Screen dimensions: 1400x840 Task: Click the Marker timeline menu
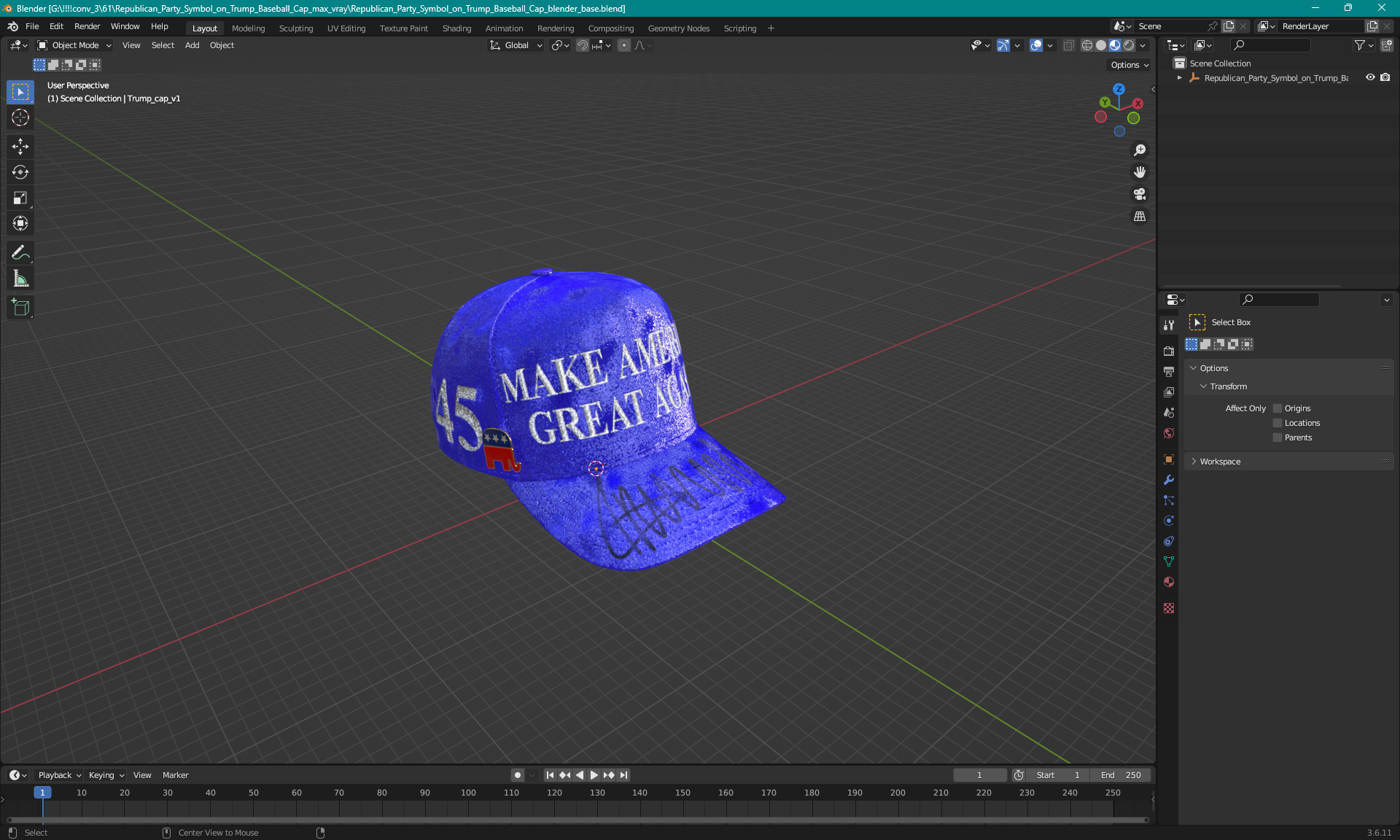pos(175,775)
